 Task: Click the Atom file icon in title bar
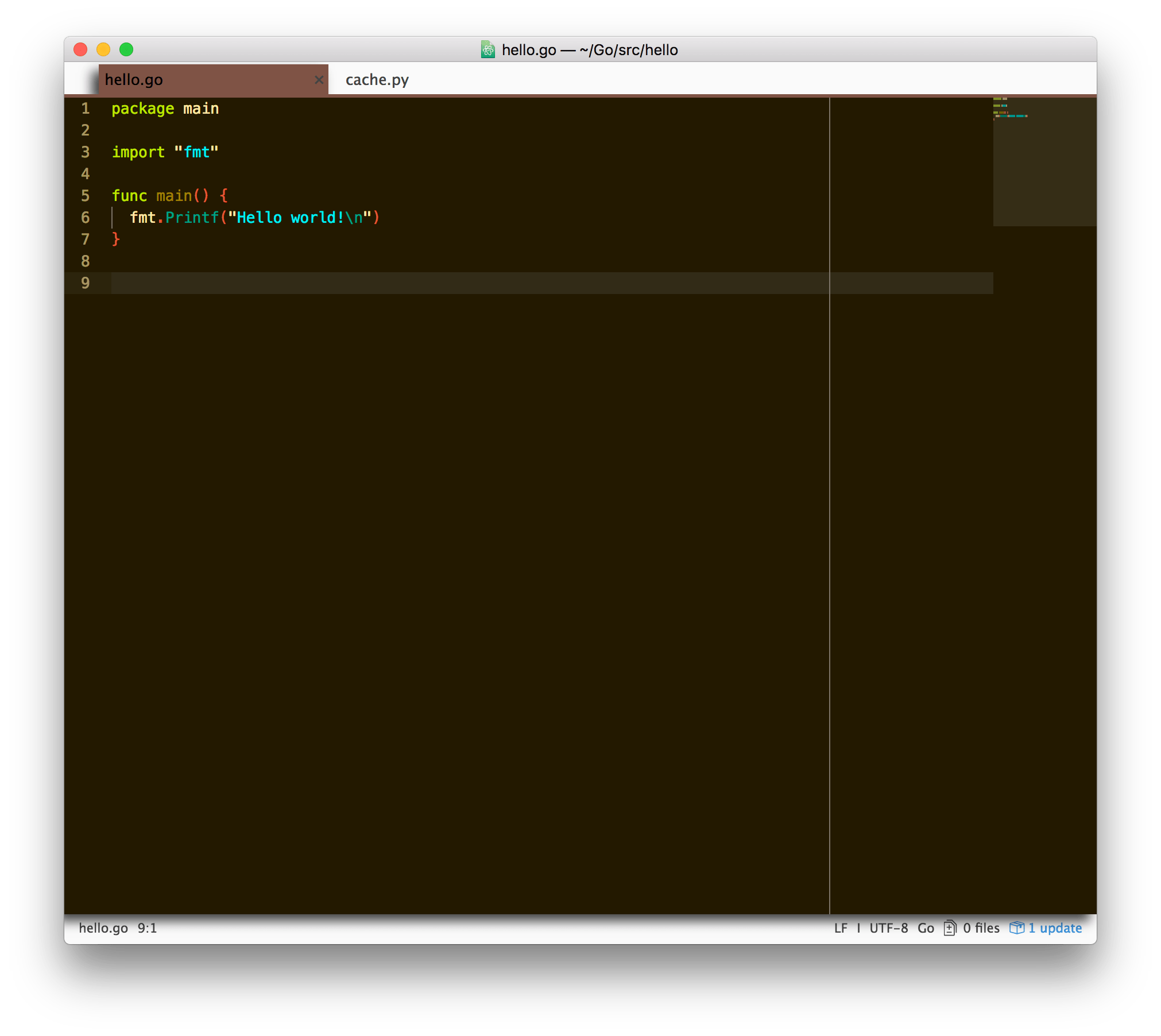point(487,50)
